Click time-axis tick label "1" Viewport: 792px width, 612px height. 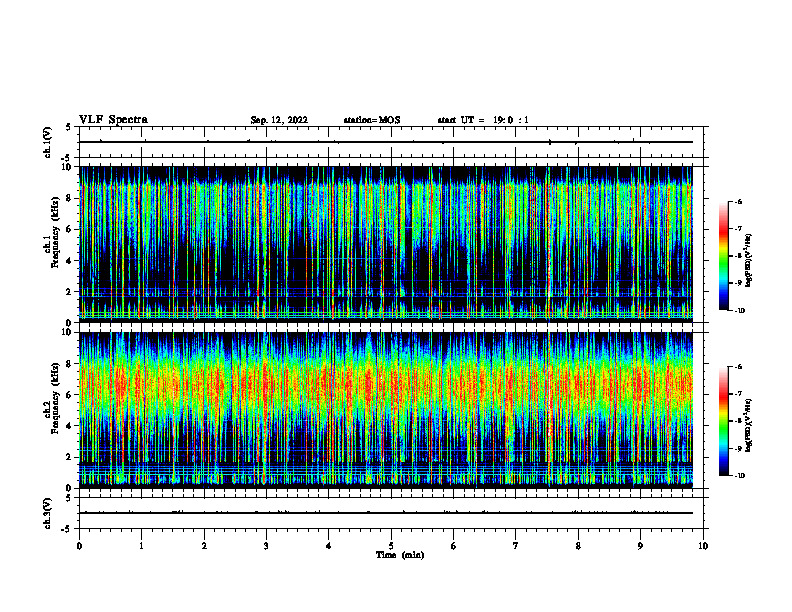pos(141,546)
